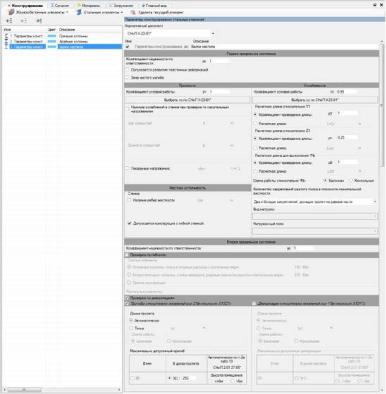Click second list icon under the toolbar
The image size is (386, 394).
[24, 21]
